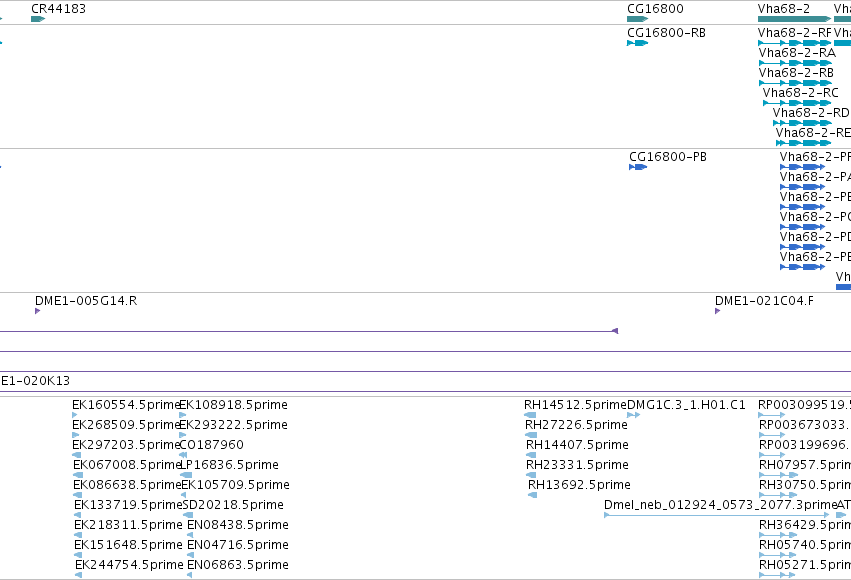
Task: Click the long BAC line ending with arrowhead
Action: [x=309, y=331]
